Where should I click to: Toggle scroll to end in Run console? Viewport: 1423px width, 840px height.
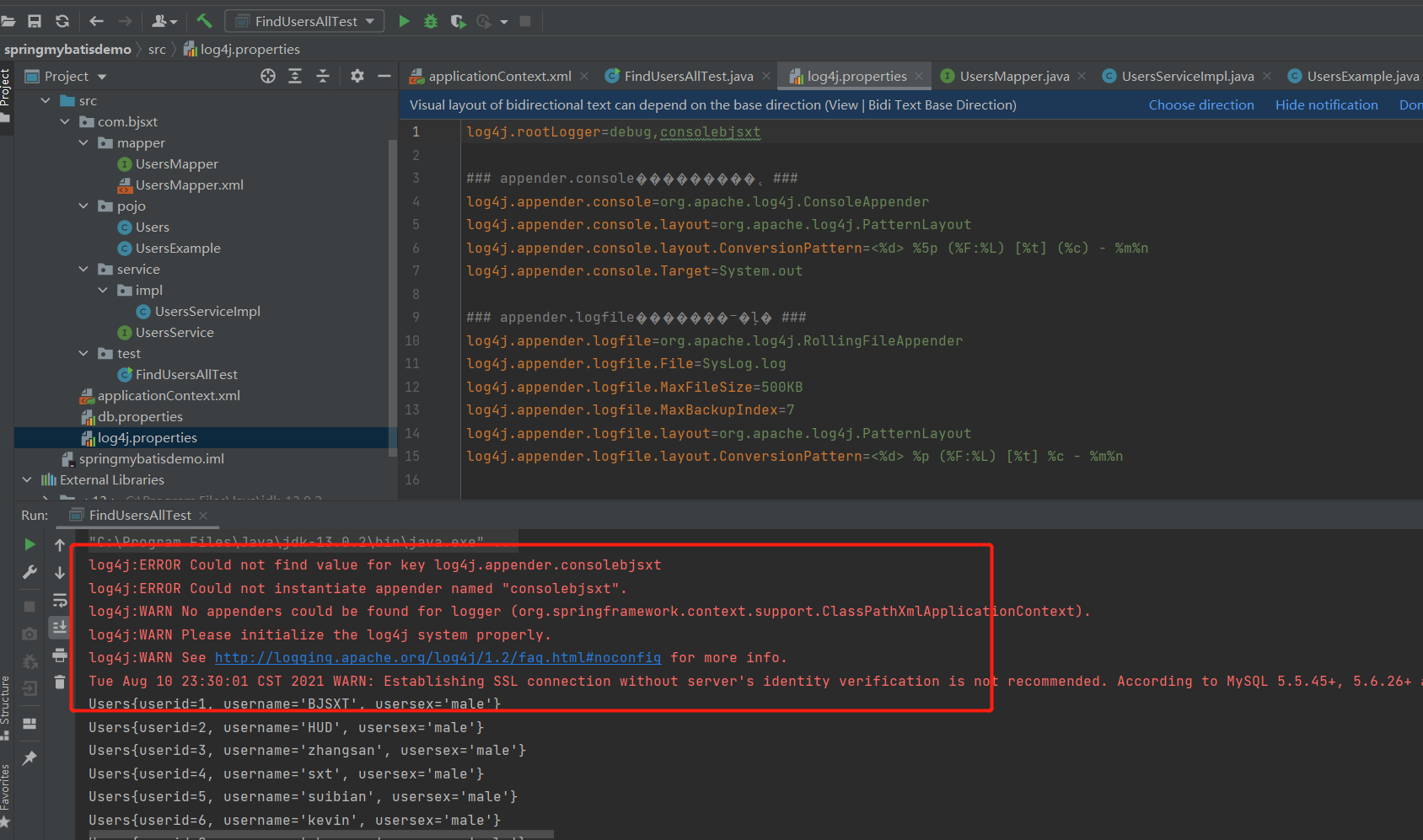point(60,627)
